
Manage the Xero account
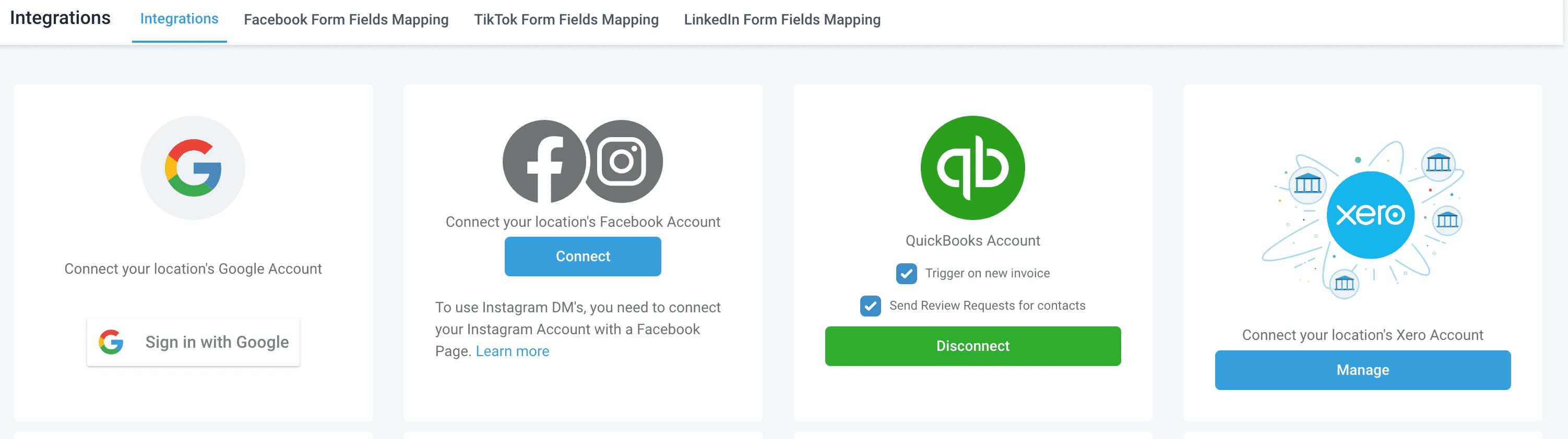1362,370
